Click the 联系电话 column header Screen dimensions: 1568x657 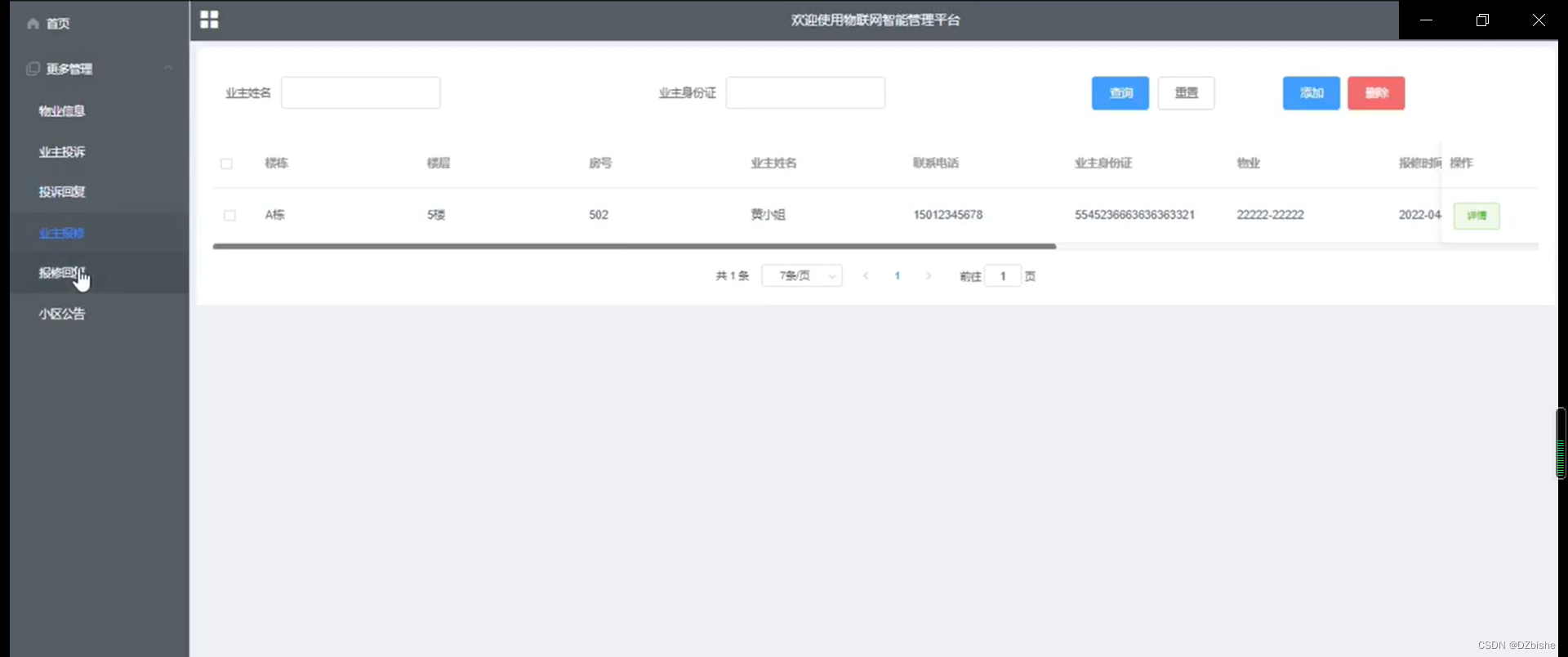936,163
